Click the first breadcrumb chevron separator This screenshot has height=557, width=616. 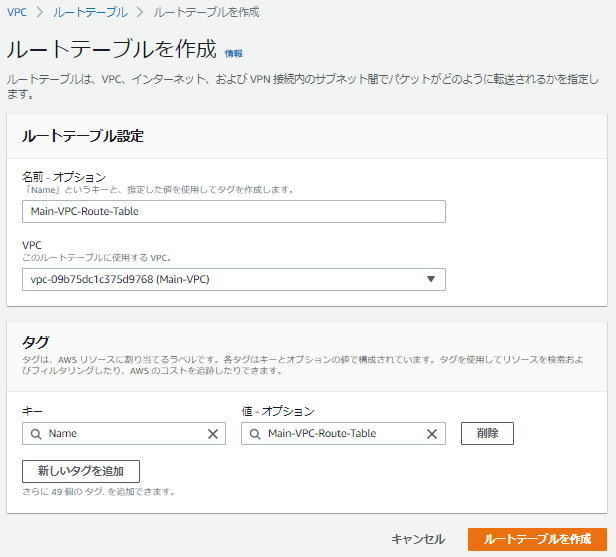tap(40, 12)
